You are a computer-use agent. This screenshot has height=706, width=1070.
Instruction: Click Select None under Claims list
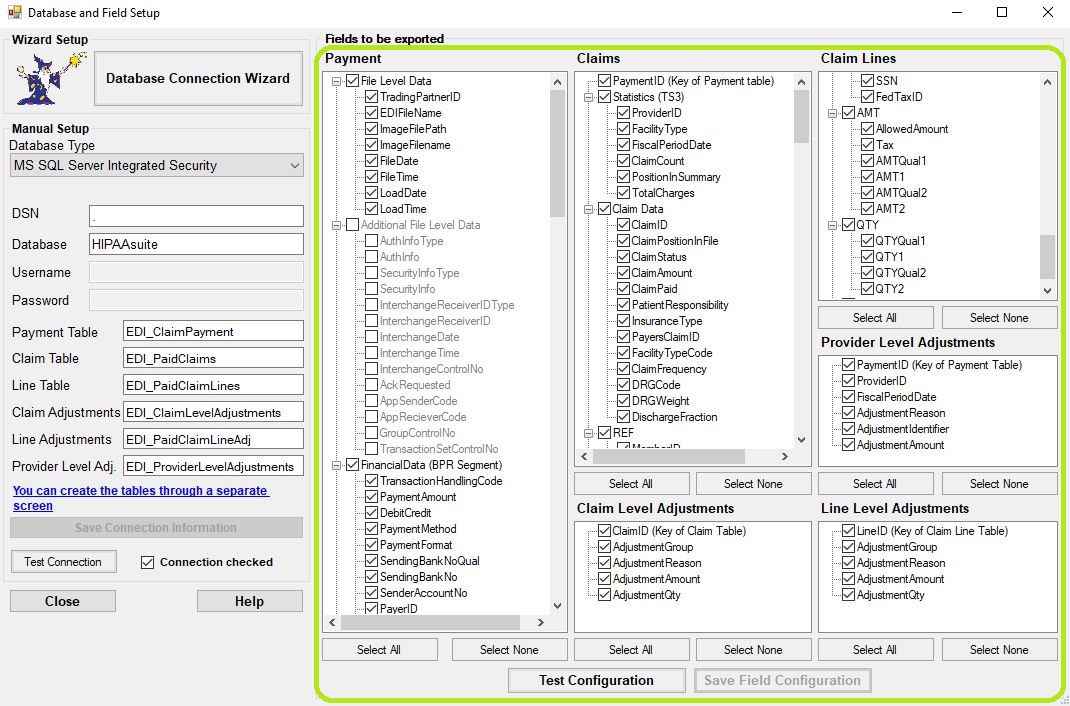pos(753,484)
